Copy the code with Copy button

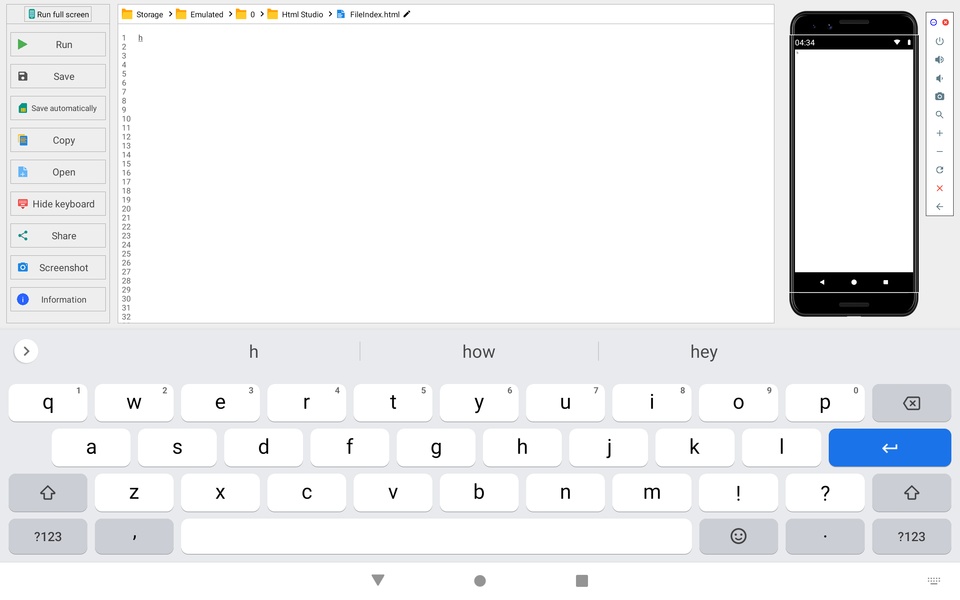pos(58,140)
